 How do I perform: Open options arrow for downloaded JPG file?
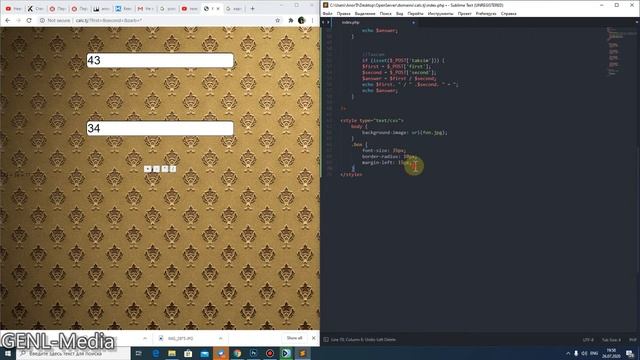coord(220,338)
